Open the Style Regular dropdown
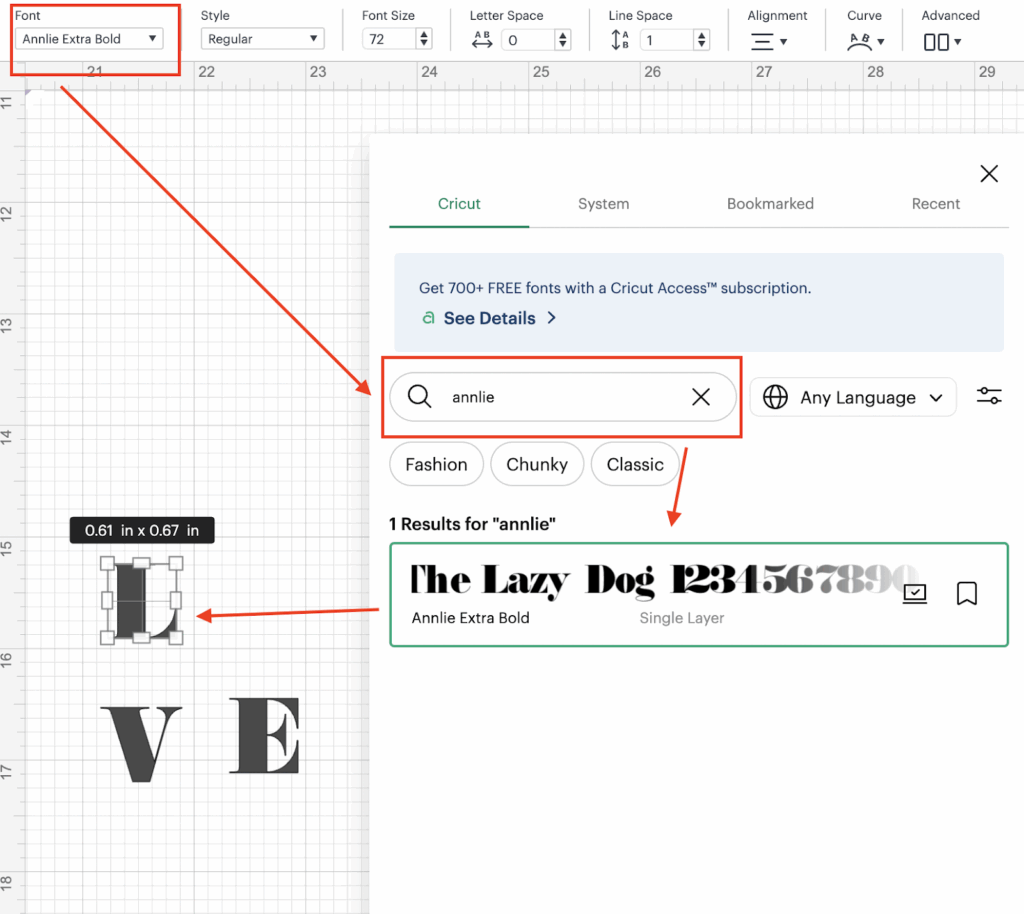Screen dimensions: 1024x914 coord(262,39)
